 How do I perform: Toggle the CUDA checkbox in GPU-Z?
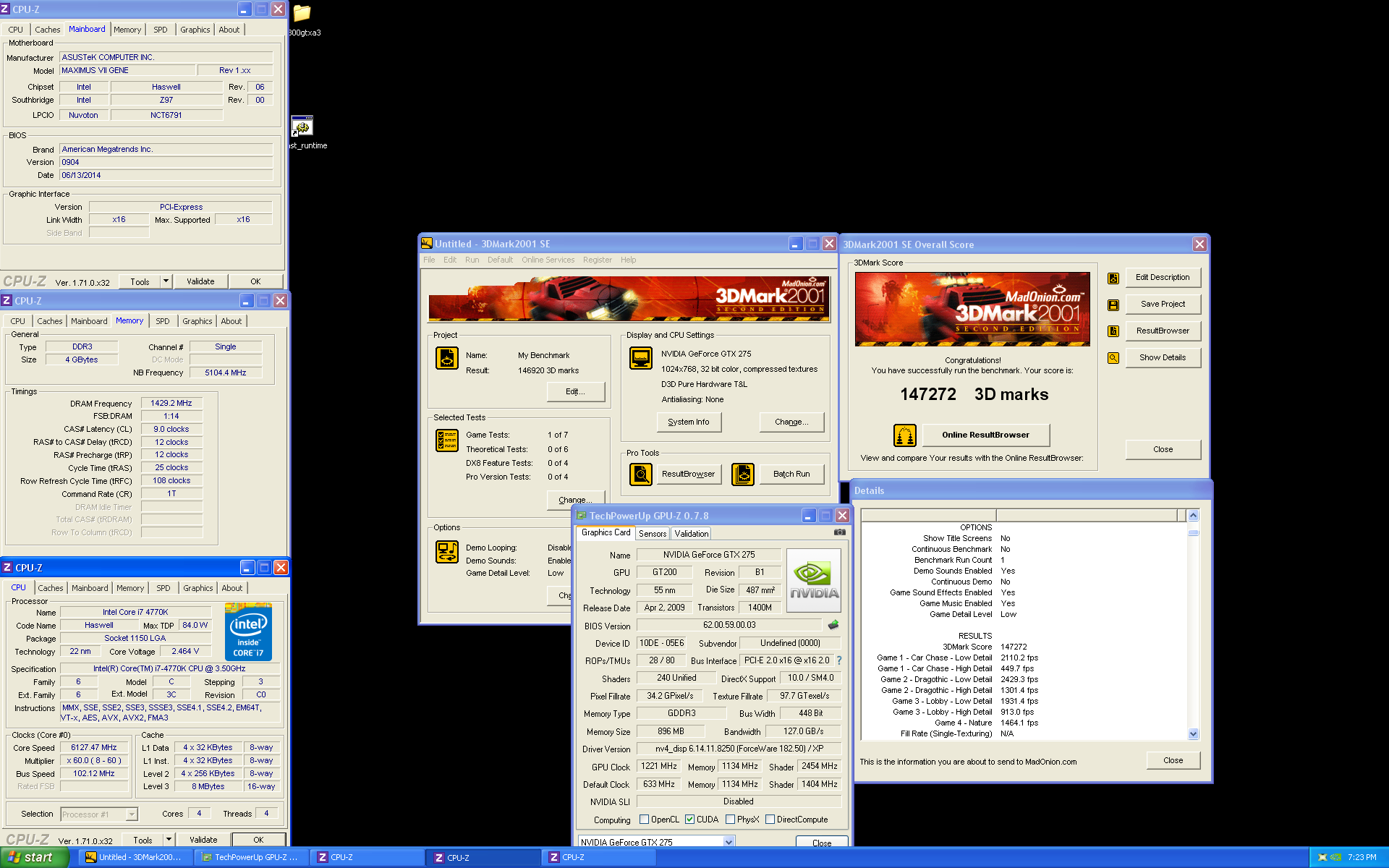(x=689, y=820)
